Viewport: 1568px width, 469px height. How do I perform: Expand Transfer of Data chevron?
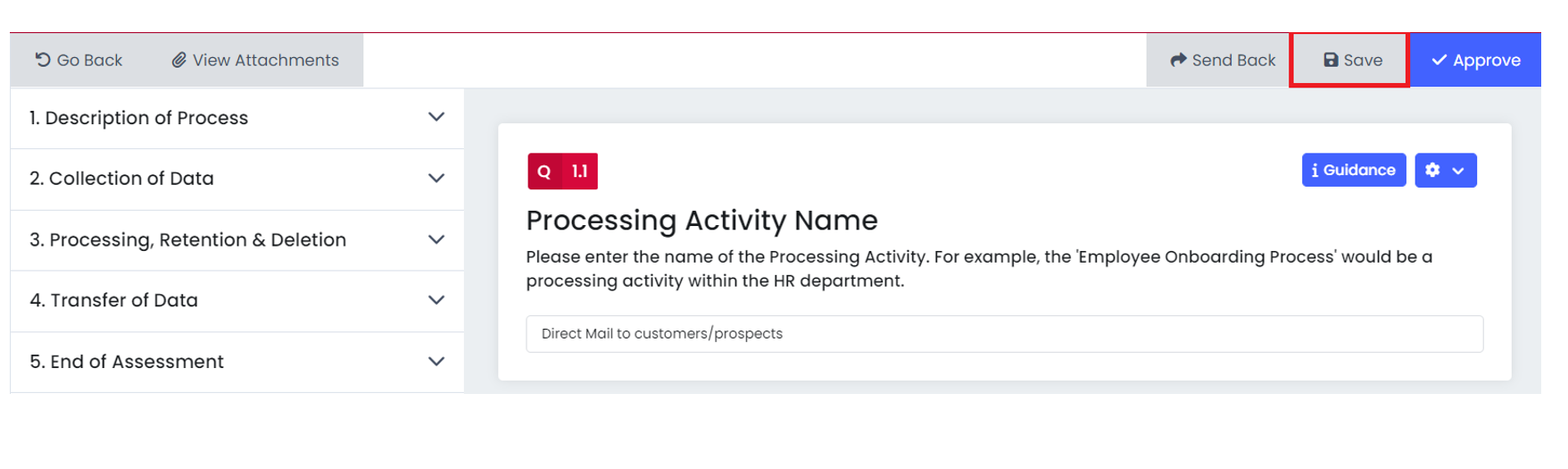pyautogui.click(x=436, y=300)
